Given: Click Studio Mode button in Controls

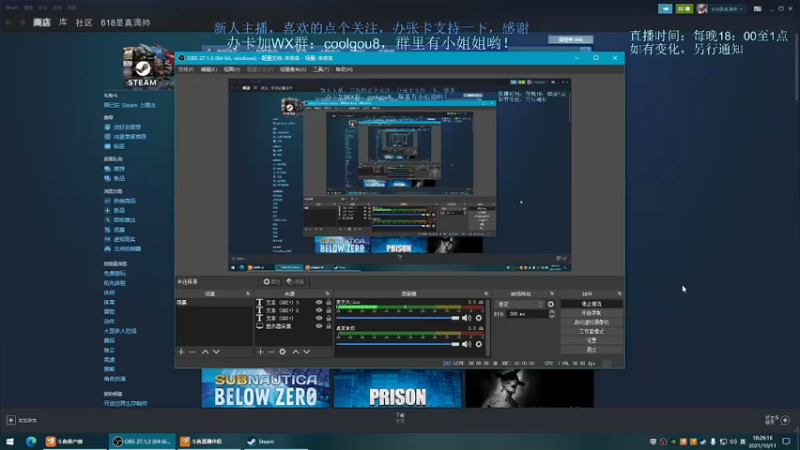Looking at the screenshot, I should (x=591, y=331).
